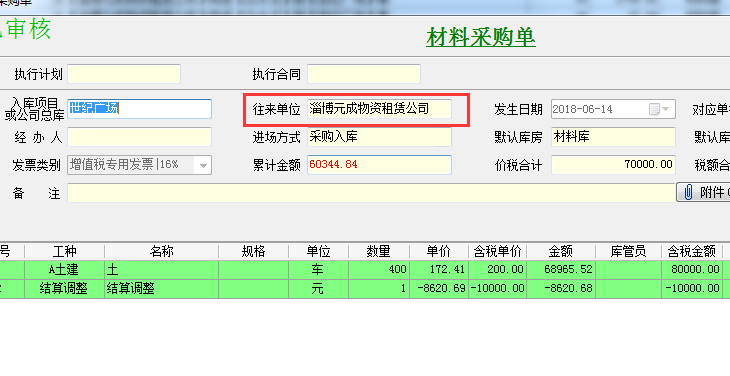Click the 数量 column header
Screen dimensions: 730x376
pos(378,251)
